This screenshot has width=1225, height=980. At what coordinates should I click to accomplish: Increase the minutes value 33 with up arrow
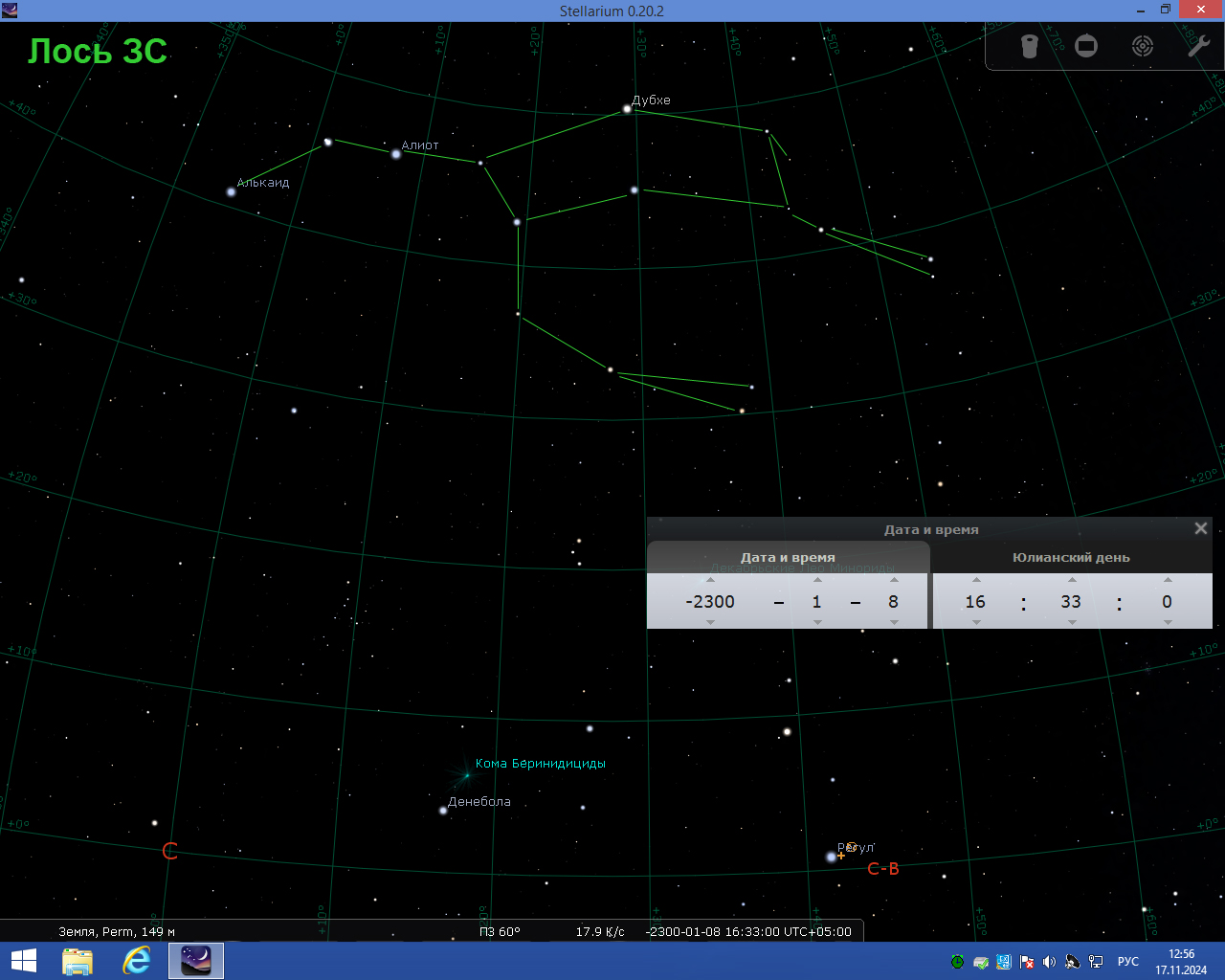click(x=1072, y=580)
